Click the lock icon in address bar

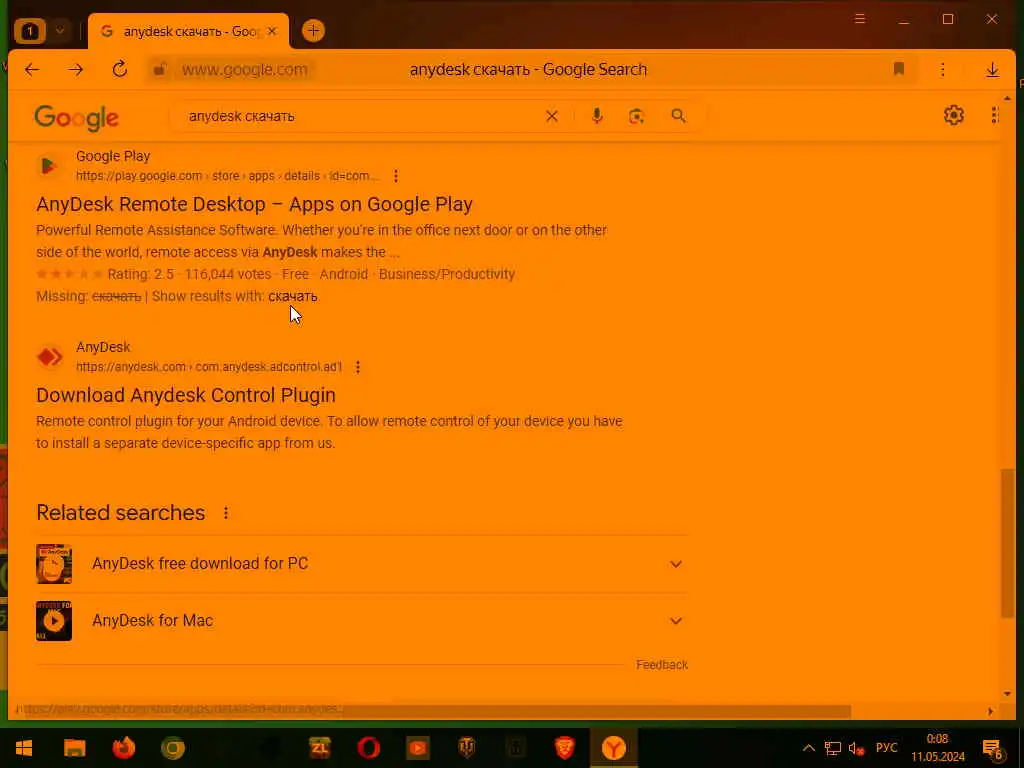pos(159,69)
